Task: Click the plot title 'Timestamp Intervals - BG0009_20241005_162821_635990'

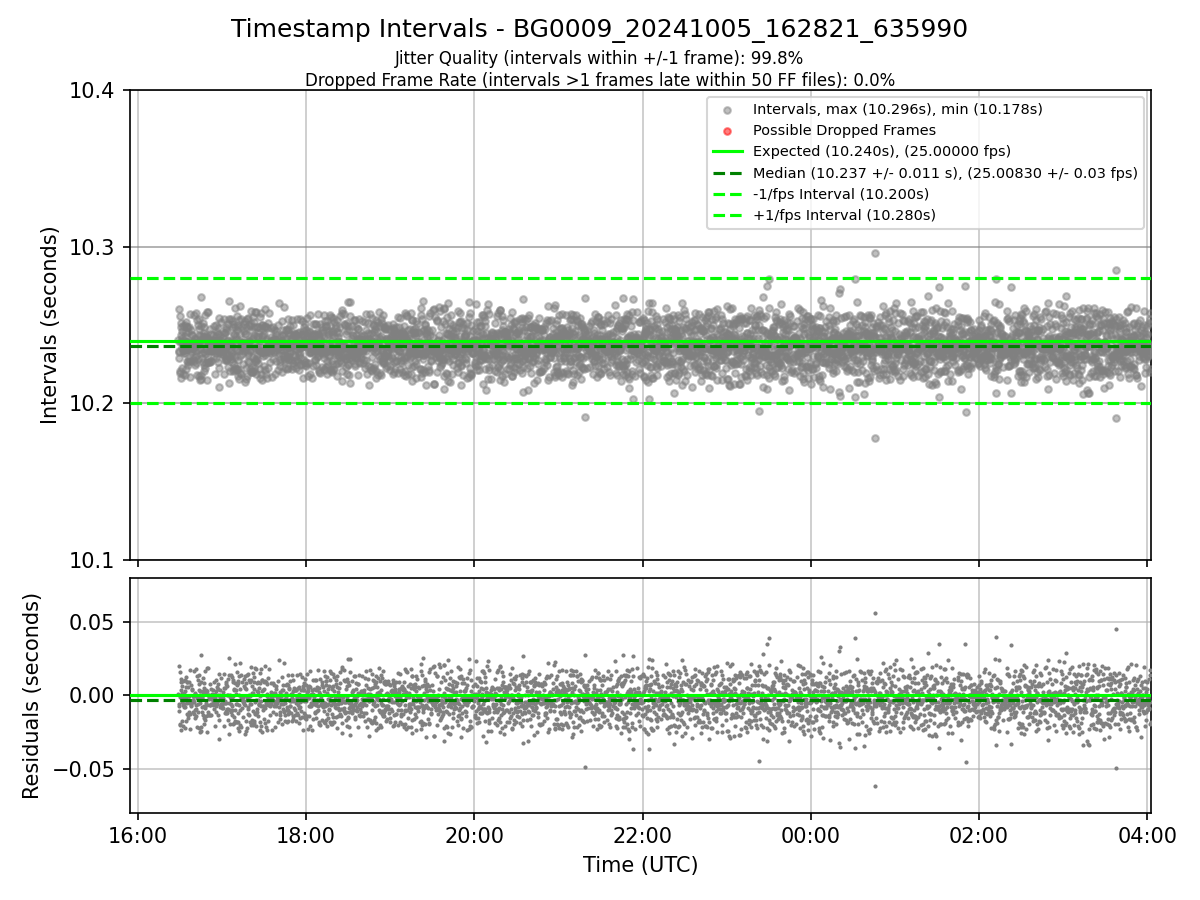Action: 599,29
